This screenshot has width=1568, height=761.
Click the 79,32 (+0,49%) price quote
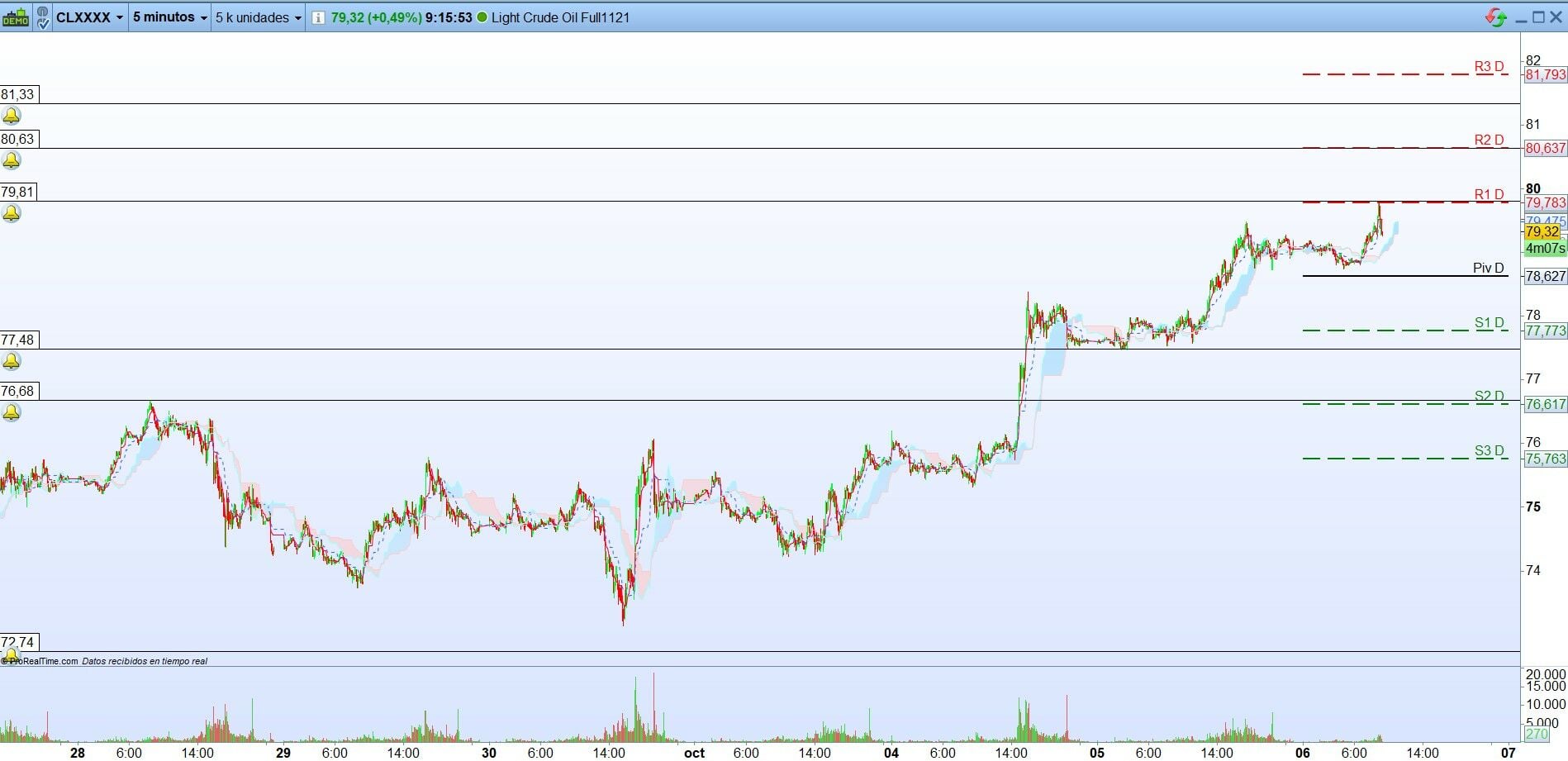[376, 17]
